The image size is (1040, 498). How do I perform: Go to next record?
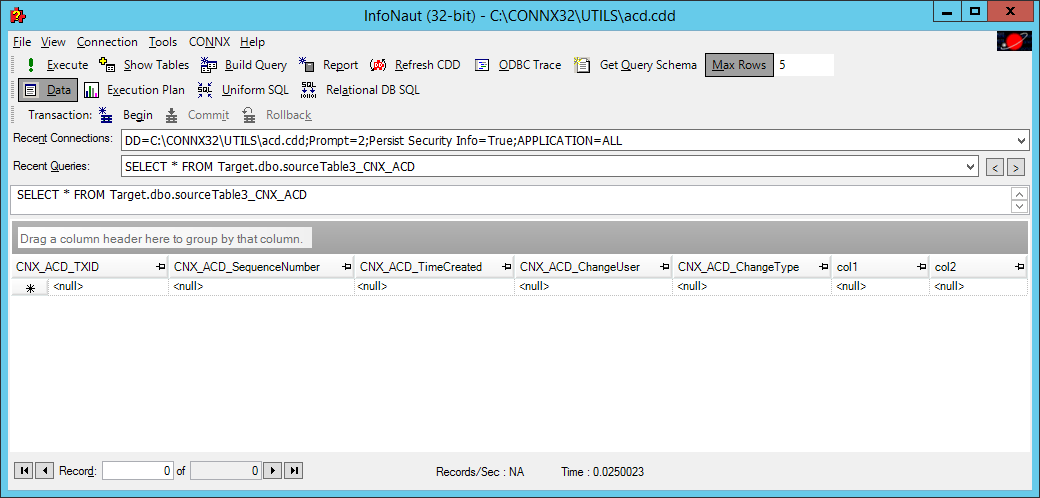point(273,471)
